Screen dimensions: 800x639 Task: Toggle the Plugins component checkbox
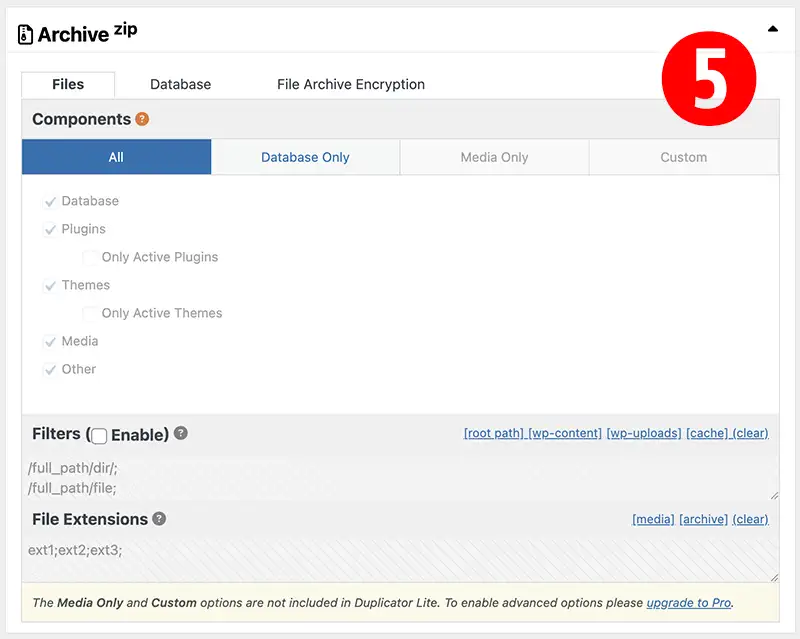coord(50,230)
